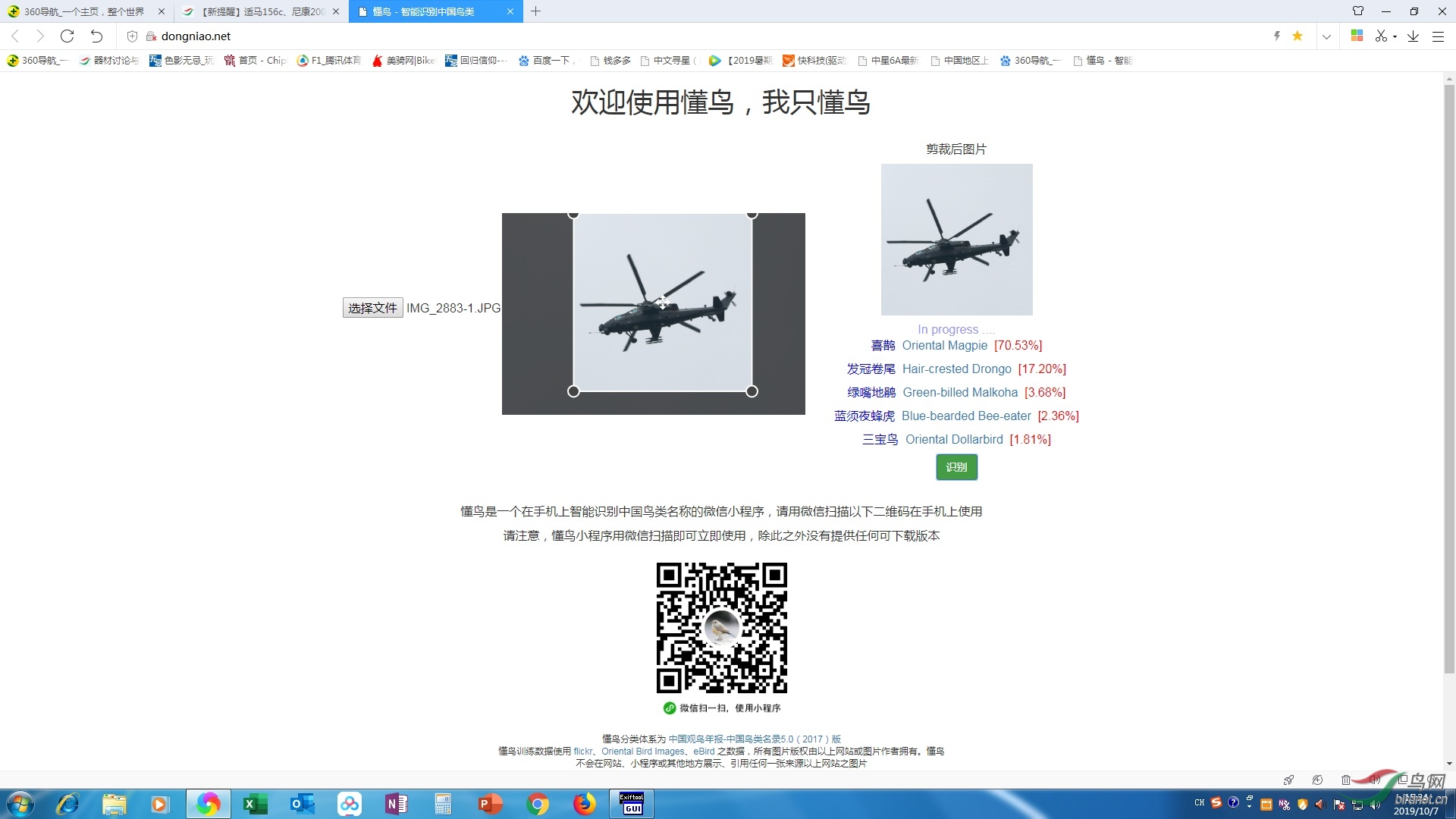This screenshot has height=819, width=1456.
Task: Open the shield security icon in address bar
Action: point(132,36)
